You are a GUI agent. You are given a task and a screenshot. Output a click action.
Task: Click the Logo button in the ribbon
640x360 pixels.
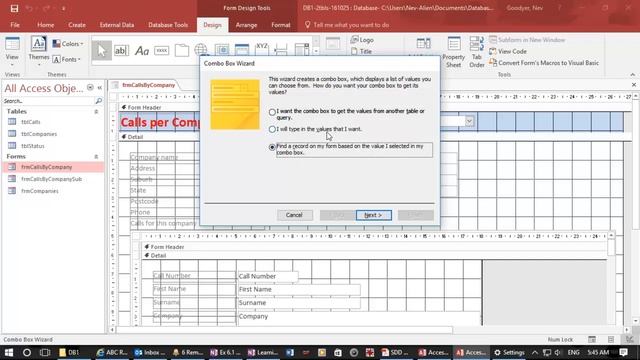362,40
